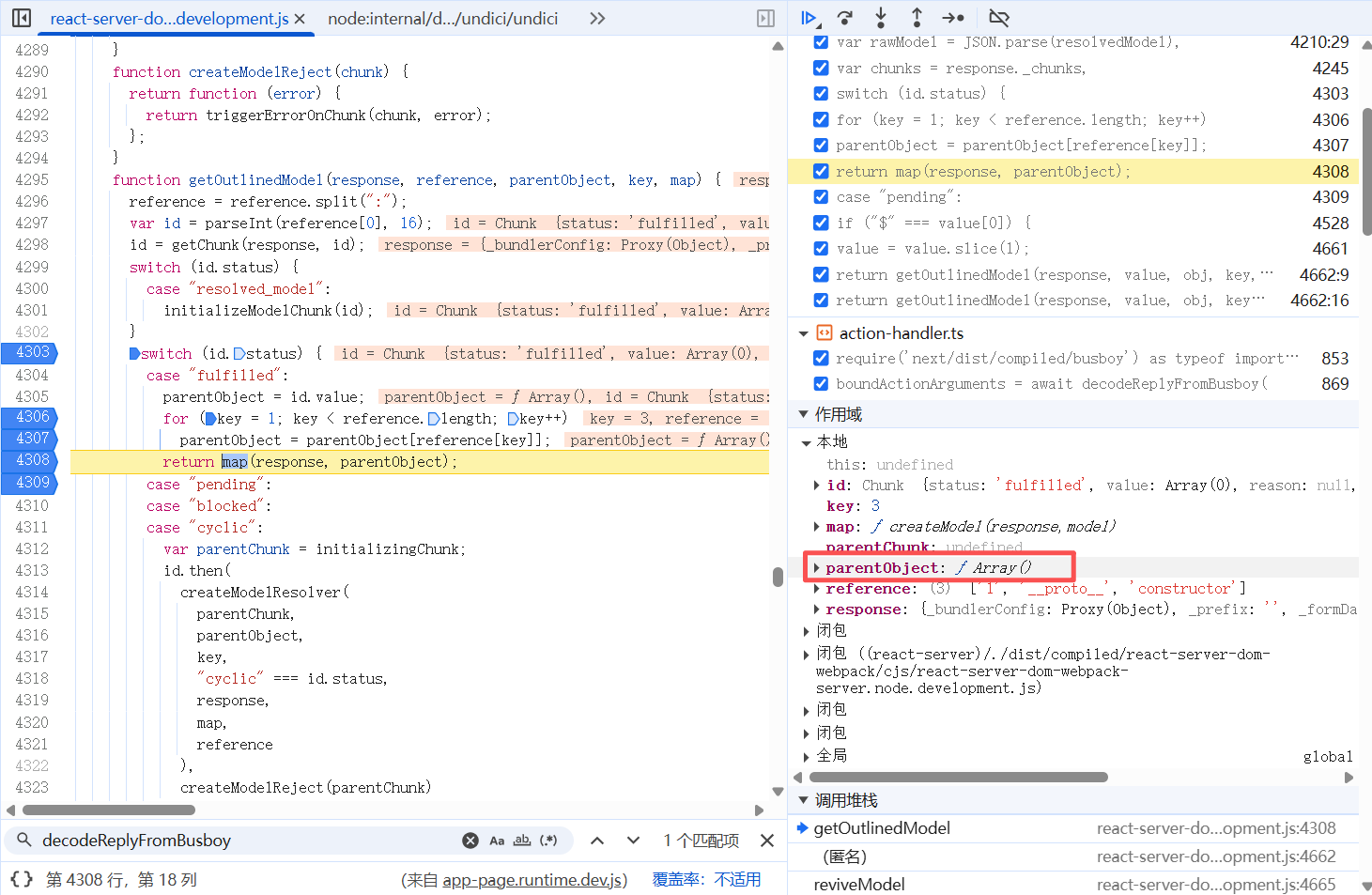This screenshot has height=895, width=1372.
Task: Expand the parentObject variable in scope
Action: click(x=816, y=567)
